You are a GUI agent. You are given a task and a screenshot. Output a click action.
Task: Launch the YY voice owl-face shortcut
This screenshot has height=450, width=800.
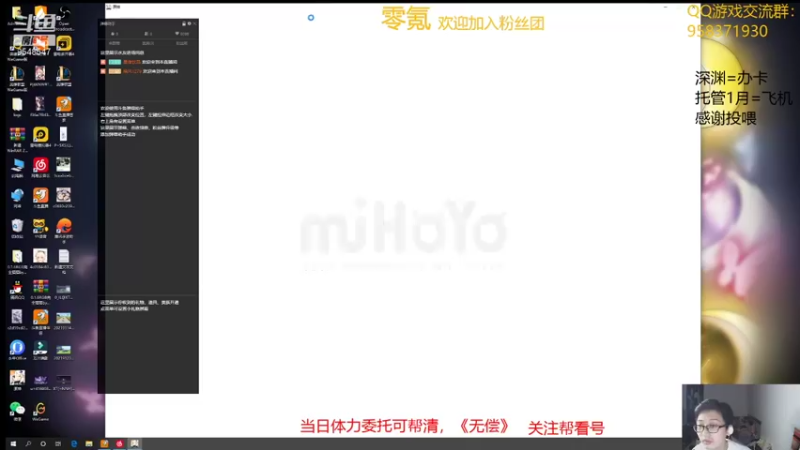coord(40,228)
